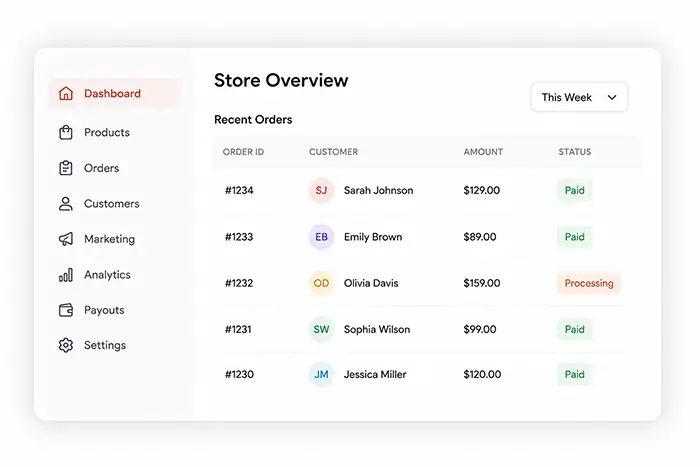Click the AMOUNT column header
Image resolution: width=700 pixels, height=467 pixels.
click(483, 152)
